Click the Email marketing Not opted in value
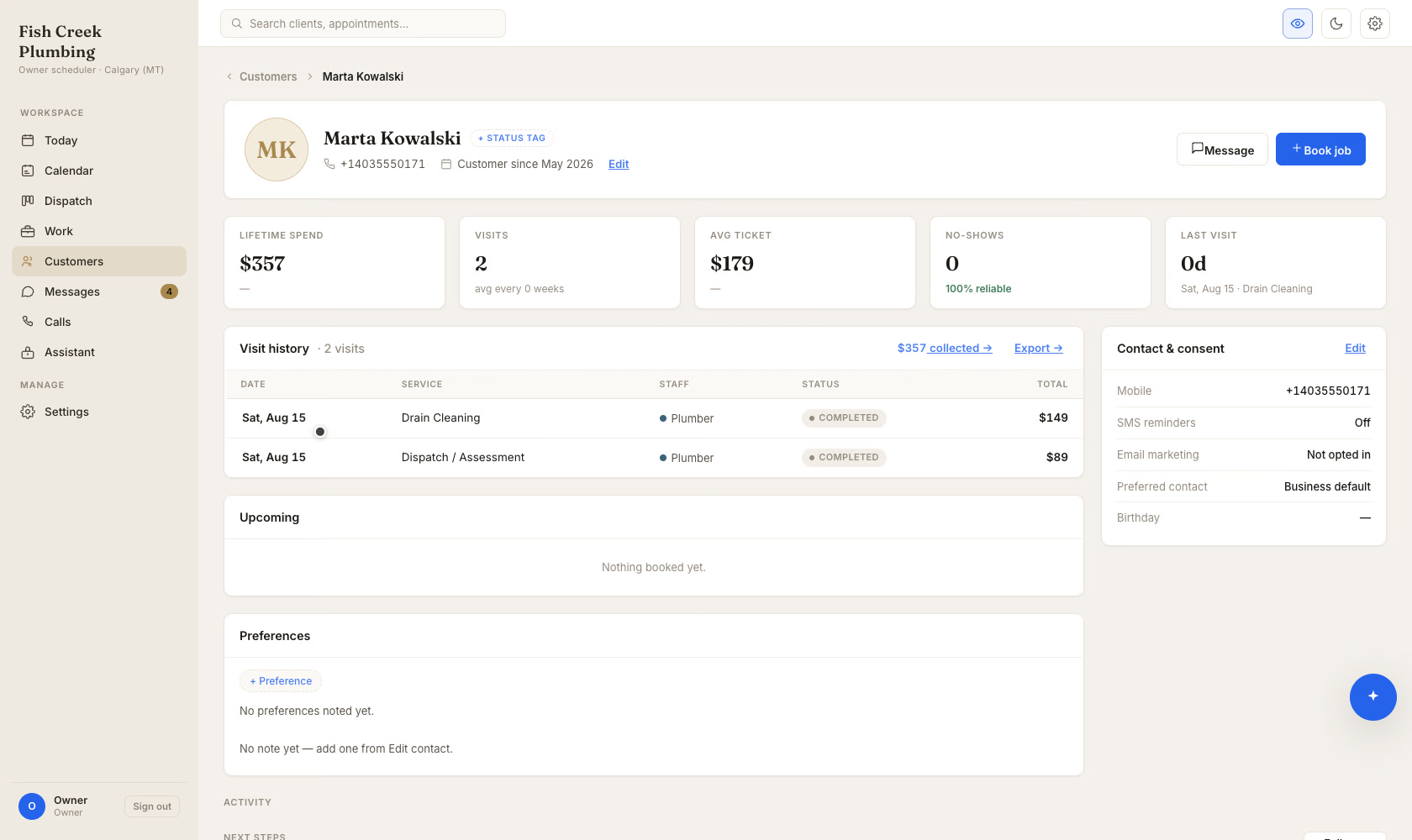Screen dimensions: 1412x840 pos(1339,454)
